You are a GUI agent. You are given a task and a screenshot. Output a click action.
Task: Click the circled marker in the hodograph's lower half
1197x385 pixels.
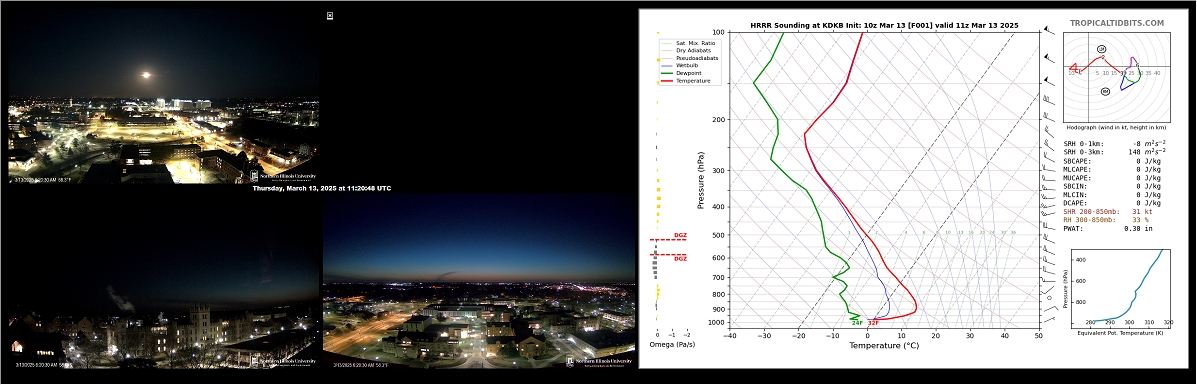[x=1105, y=92]
